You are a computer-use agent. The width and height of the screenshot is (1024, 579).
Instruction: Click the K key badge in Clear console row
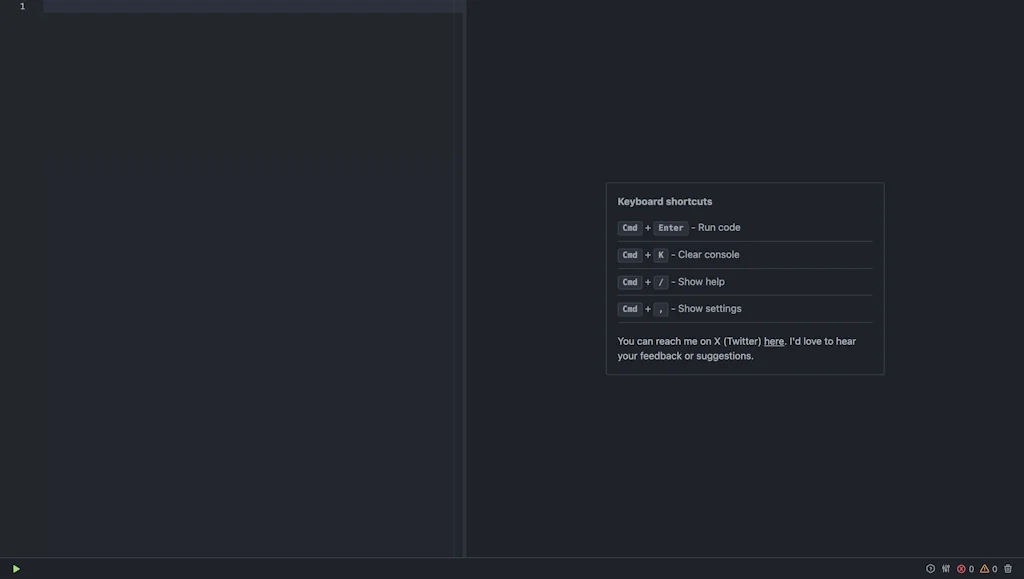[660, 254]
